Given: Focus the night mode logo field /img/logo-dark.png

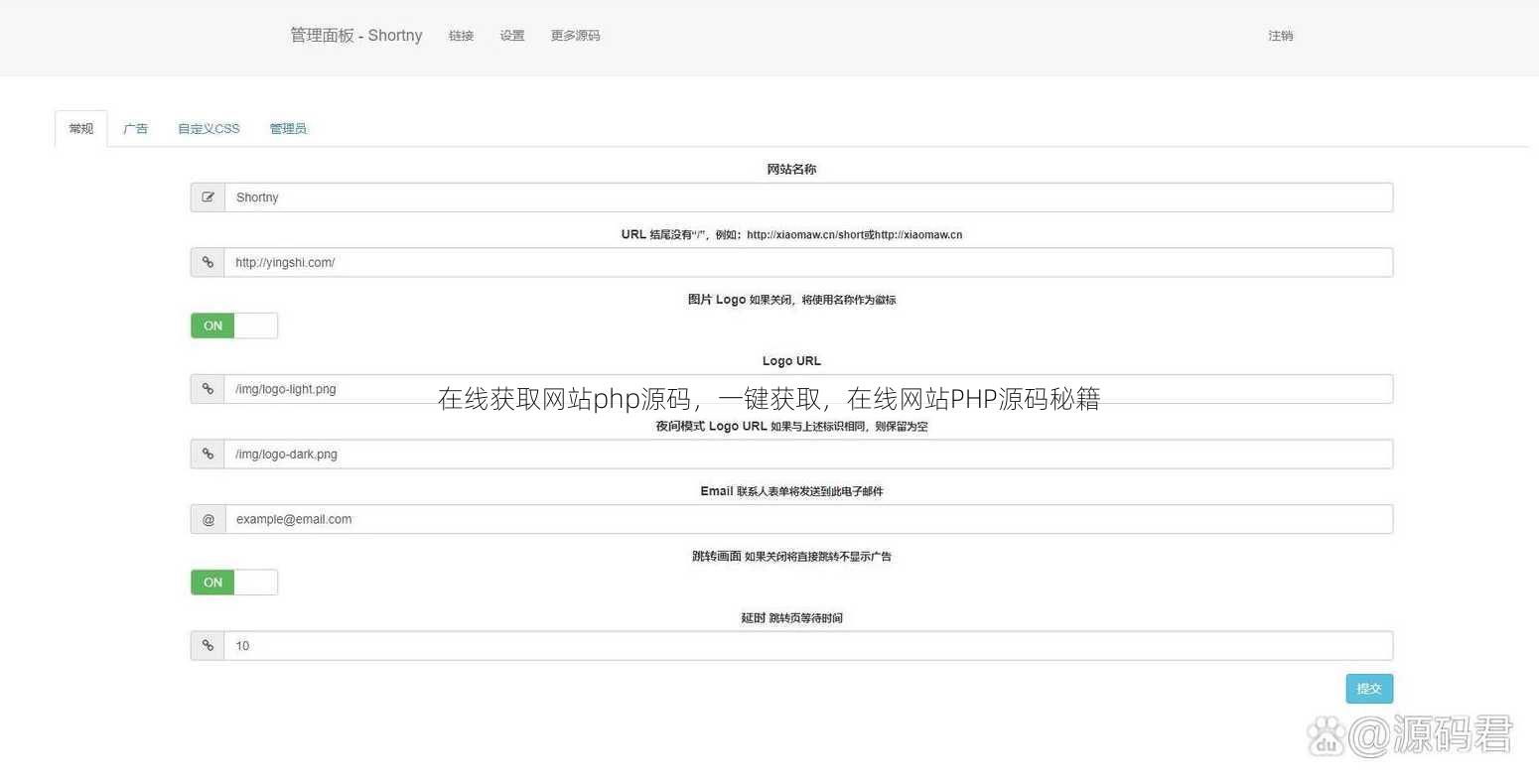Looking at the screenshot, I should (x=808, y=455).
